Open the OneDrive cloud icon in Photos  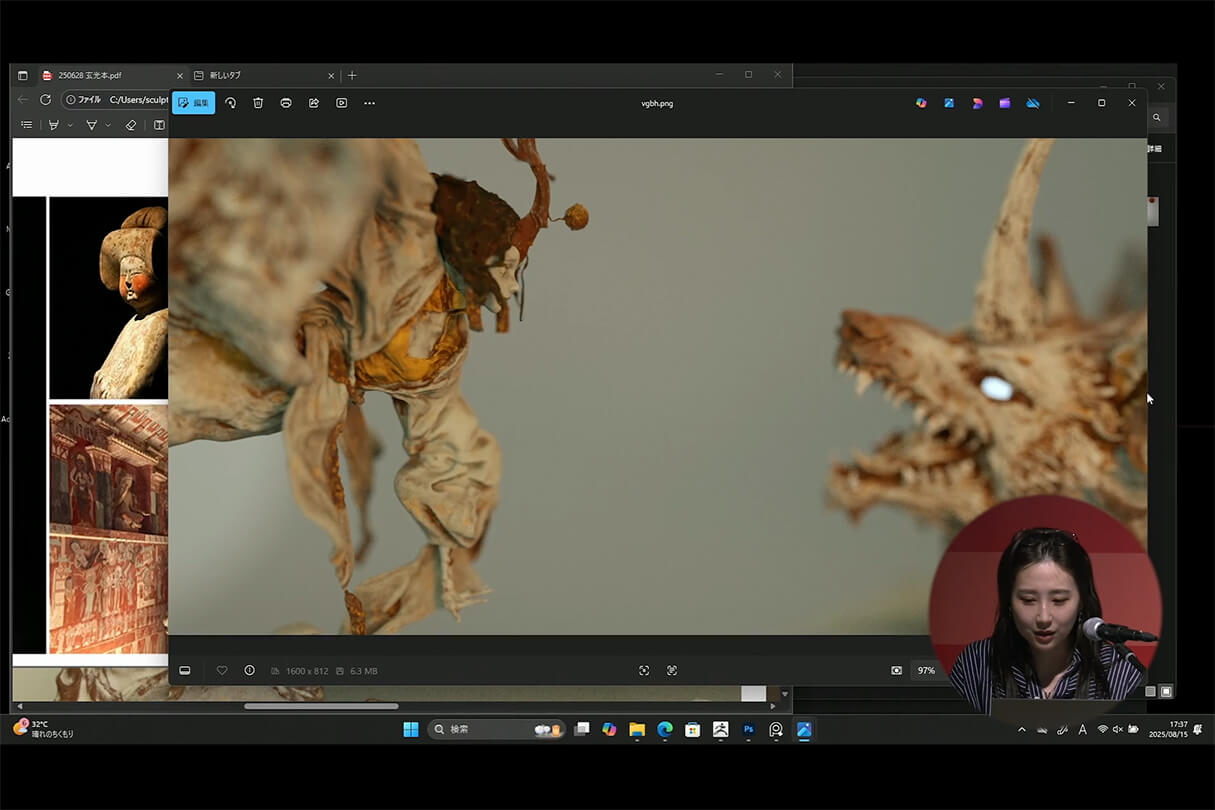[x=1033, y=103]
